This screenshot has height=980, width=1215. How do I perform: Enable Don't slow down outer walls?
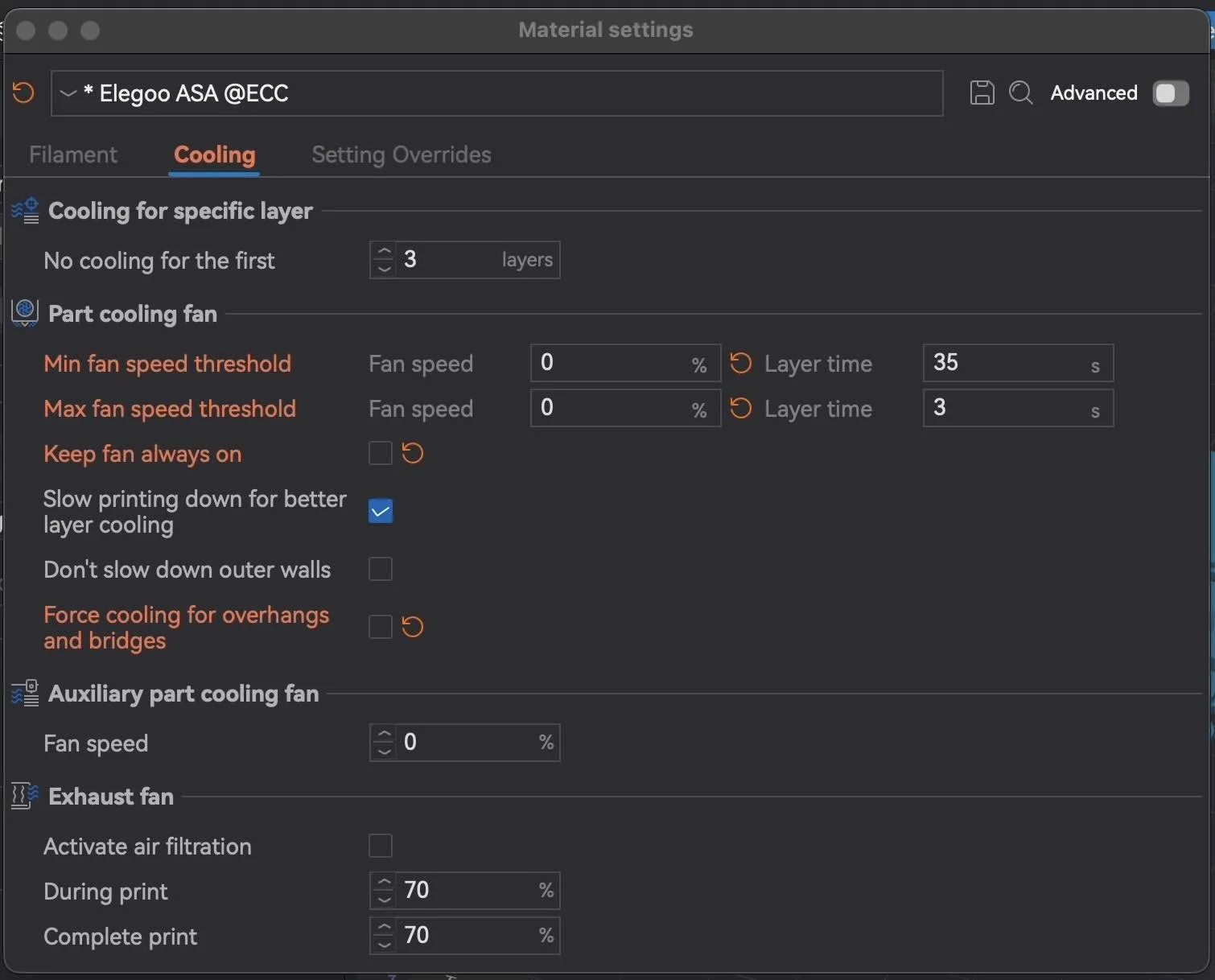(381, 569)
